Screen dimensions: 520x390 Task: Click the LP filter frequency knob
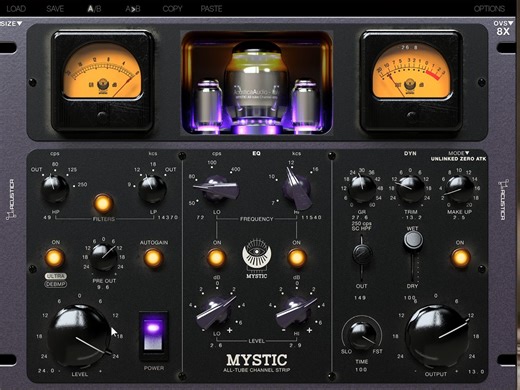point(152,189)
